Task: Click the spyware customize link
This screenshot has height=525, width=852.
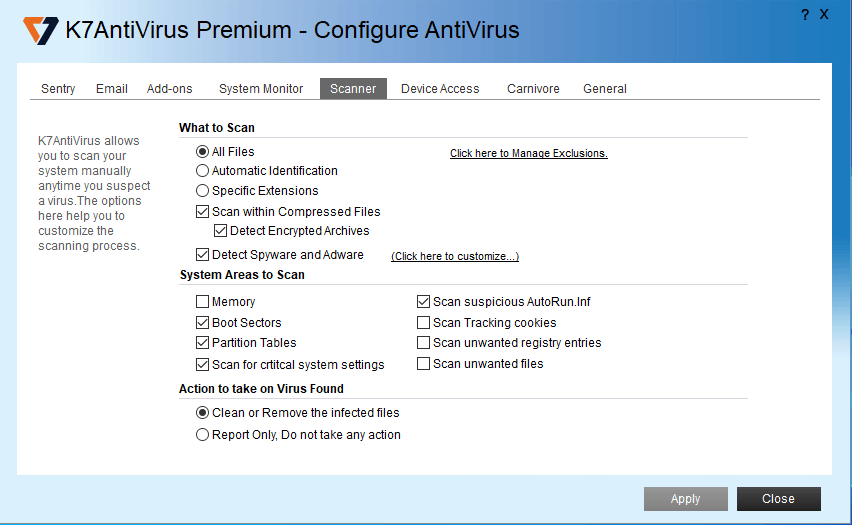Action: click(454, 257)
